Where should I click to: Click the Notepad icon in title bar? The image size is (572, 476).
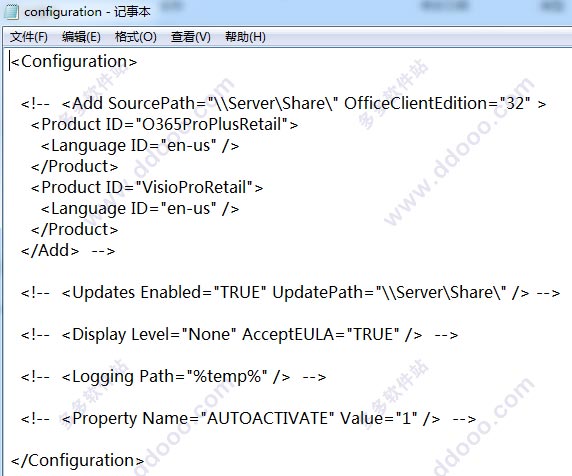click(11, 12)
